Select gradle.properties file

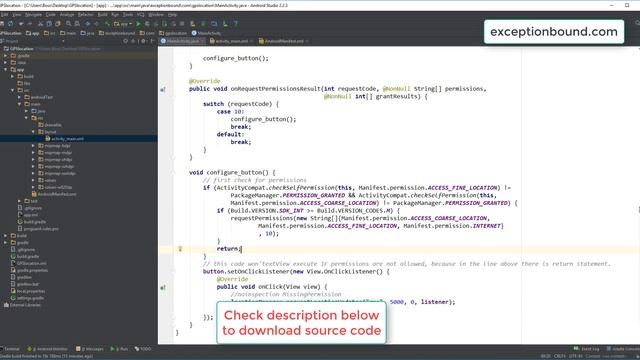point(32,270)
